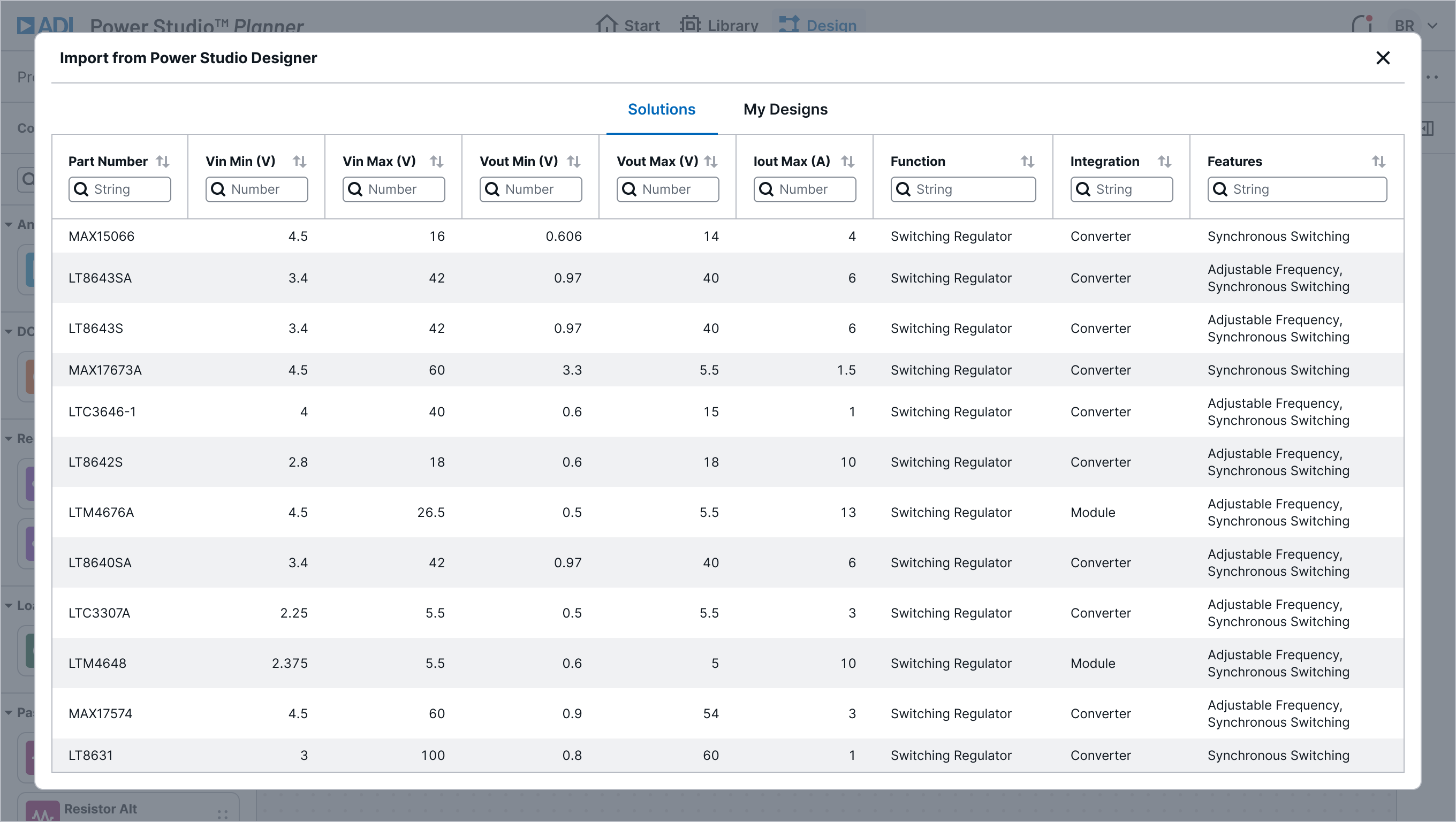Select the MAX15066 row
The image size is (1456, 822).
coord(102,236)
